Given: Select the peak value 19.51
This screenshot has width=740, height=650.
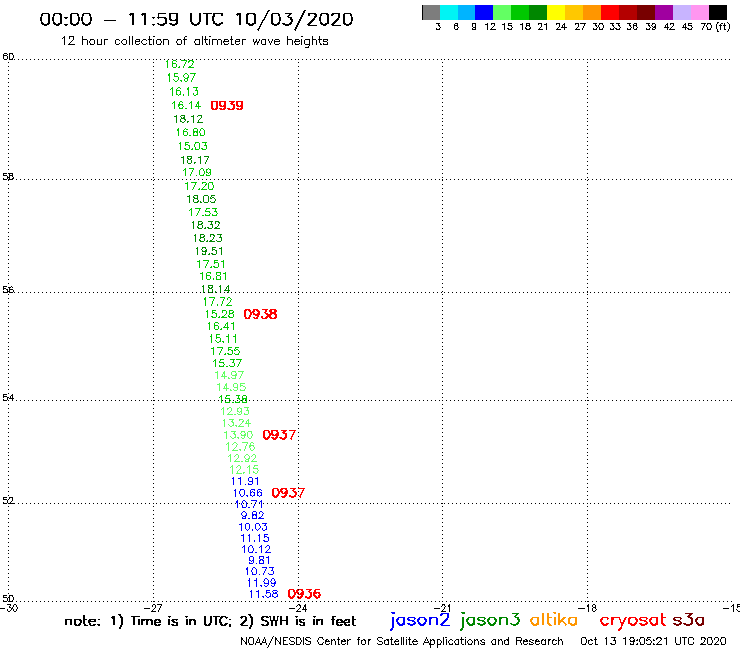Looking at the screenshot, I should 209,252.
